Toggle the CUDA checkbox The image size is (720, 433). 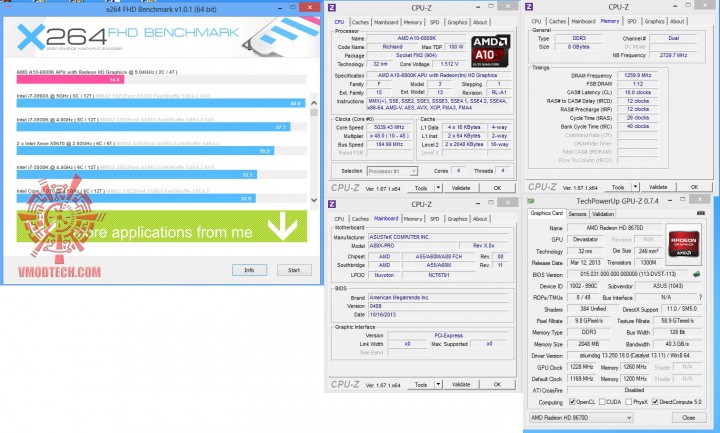602,402
